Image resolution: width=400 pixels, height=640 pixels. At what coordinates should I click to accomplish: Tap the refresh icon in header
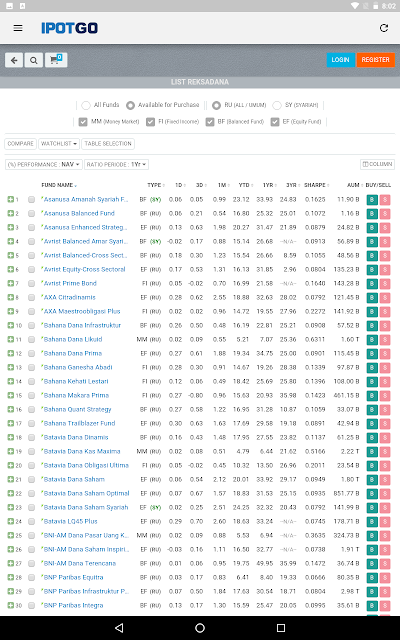384,28
